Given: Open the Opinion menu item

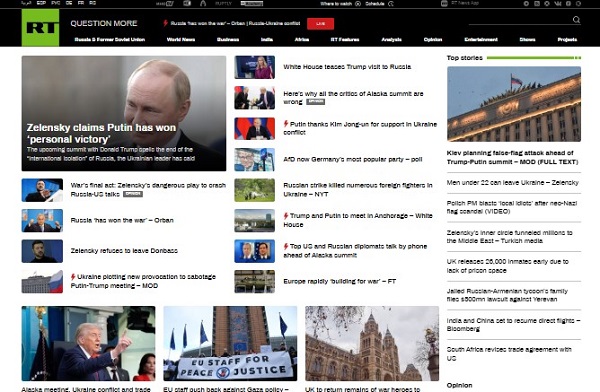Looking at the screenshot, I should 433,39.
